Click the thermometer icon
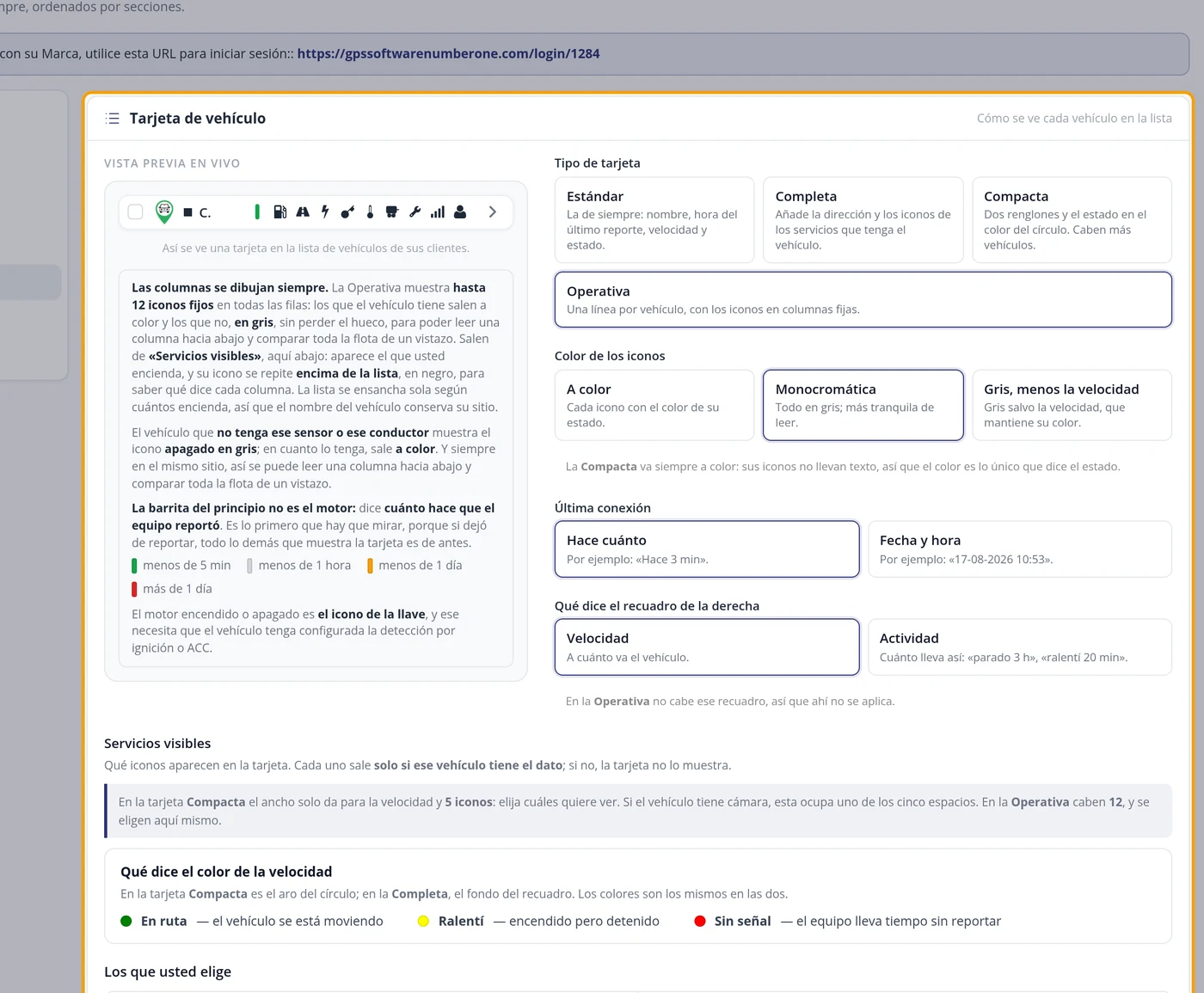The height and width of the screenshot is (993, 1204). 370,211
